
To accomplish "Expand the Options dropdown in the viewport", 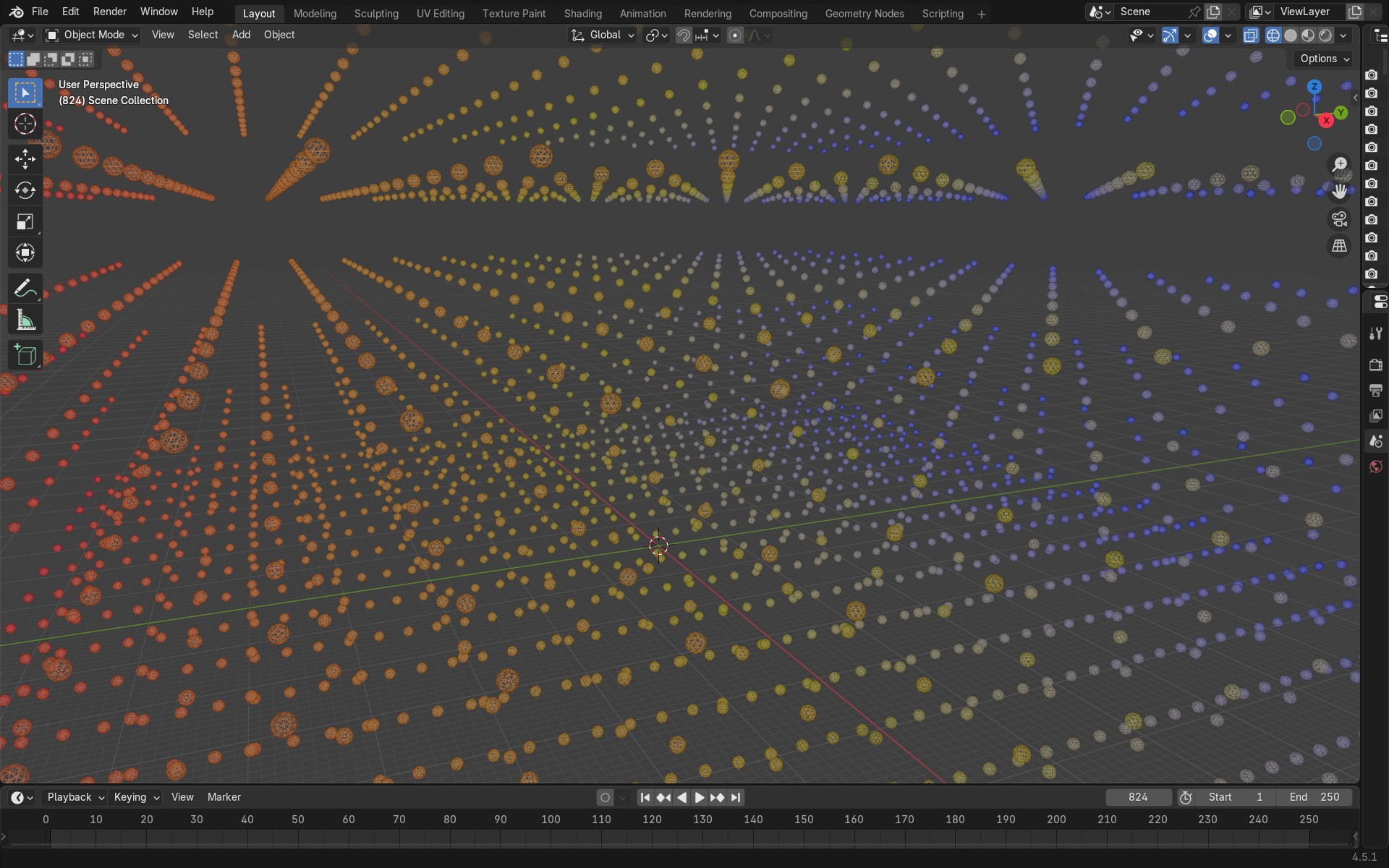I will (x=1322, y=59).
